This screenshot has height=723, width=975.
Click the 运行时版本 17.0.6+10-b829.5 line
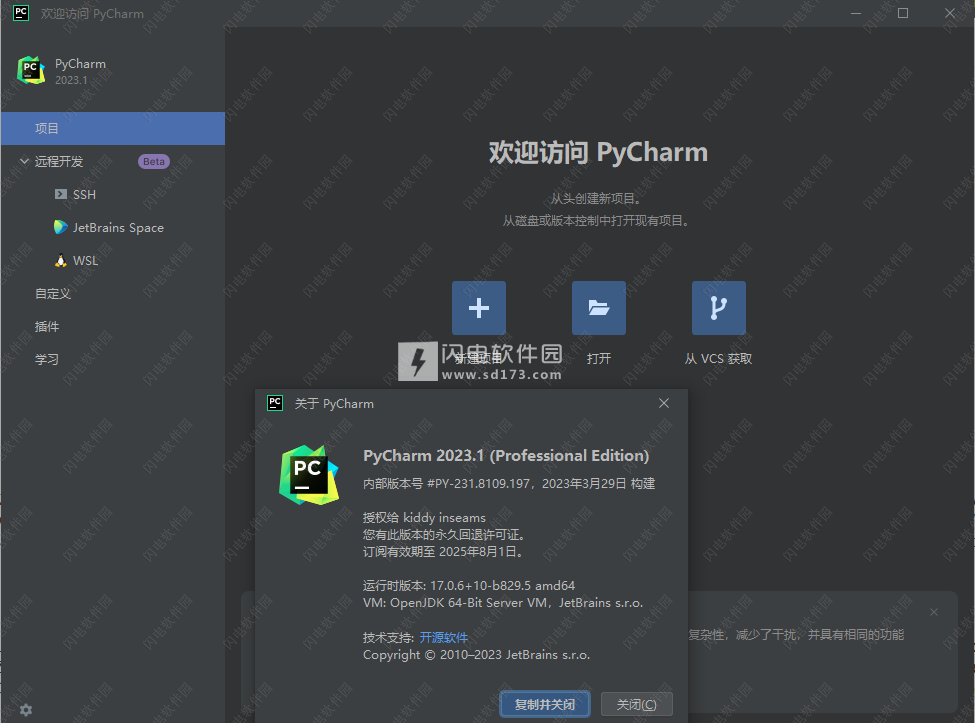469,586
